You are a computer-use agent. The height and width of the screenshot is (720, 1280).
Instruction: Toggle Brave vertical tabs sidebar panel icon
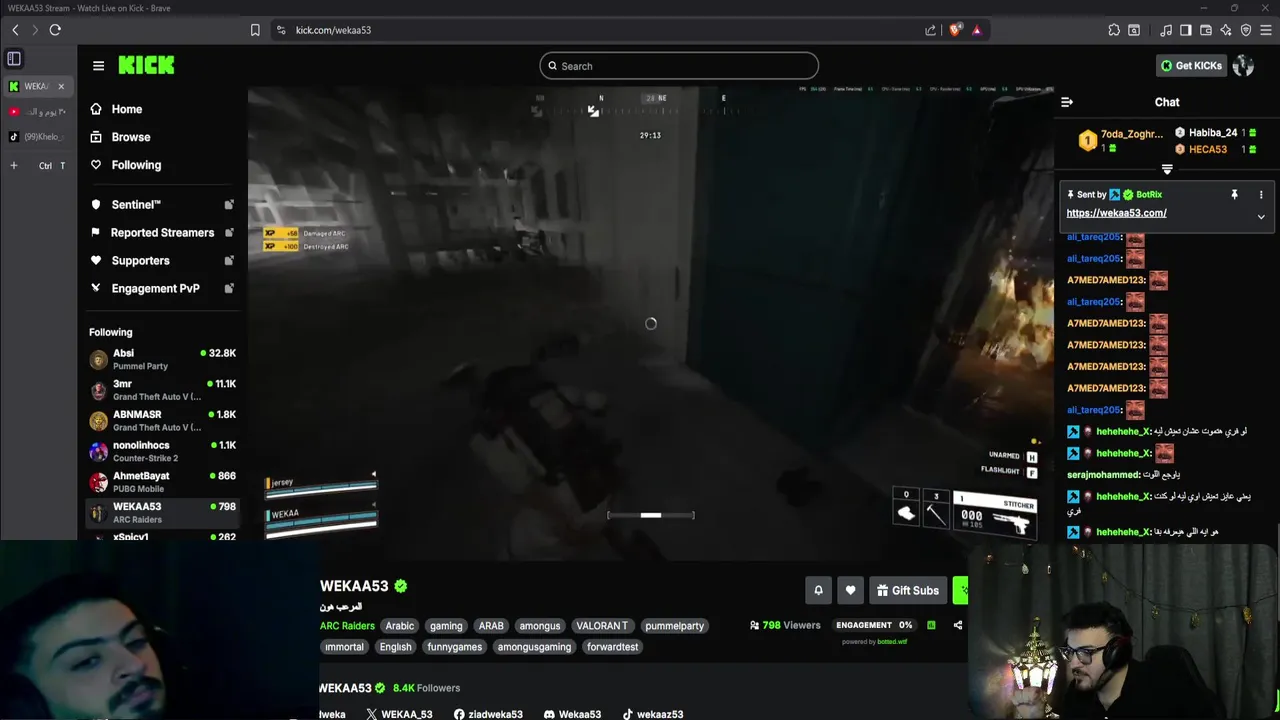click(x=14, y=59)
